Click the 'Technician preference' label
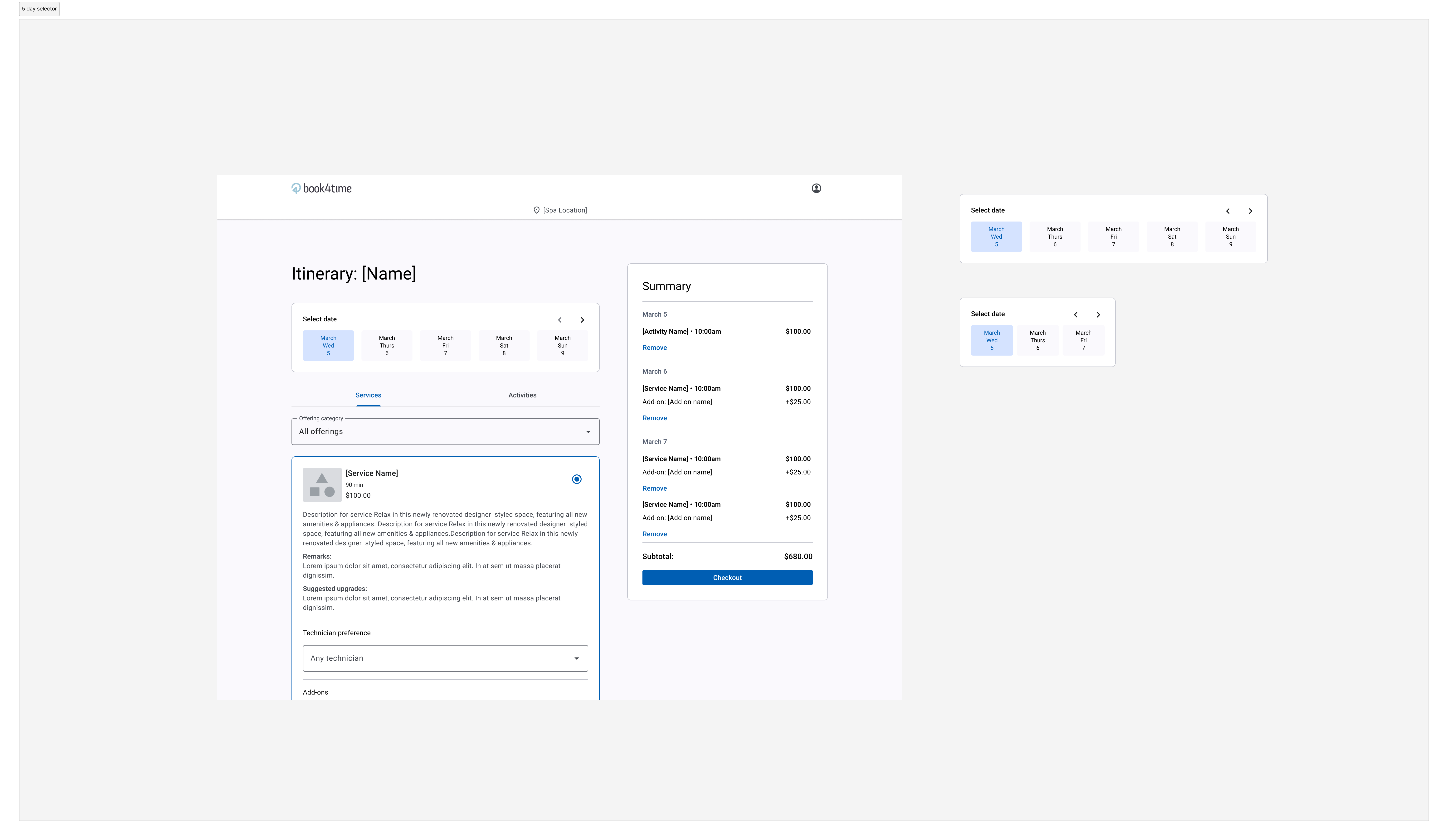Viewport: 1448px width, 840px height. tap(337, 633)
